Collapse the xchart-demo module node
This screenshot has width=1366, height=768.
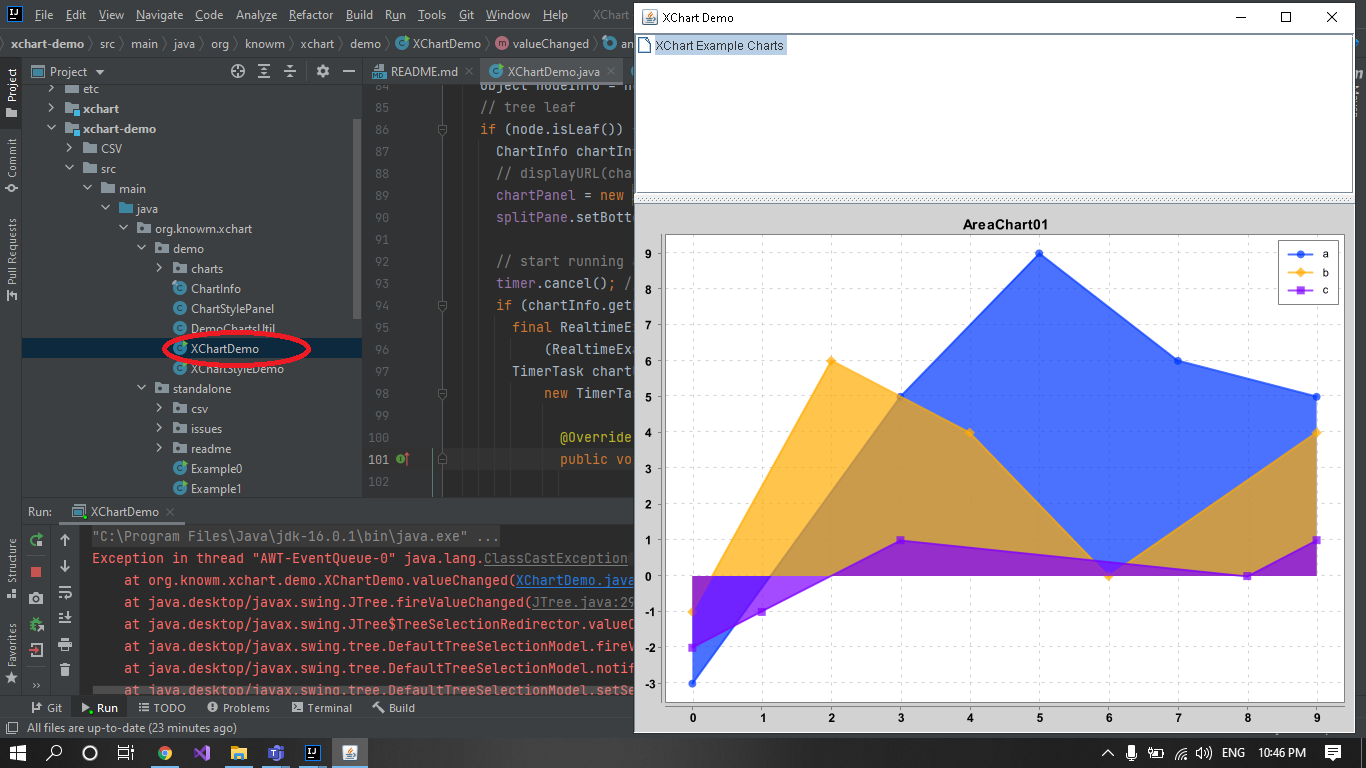pos(52,128)
